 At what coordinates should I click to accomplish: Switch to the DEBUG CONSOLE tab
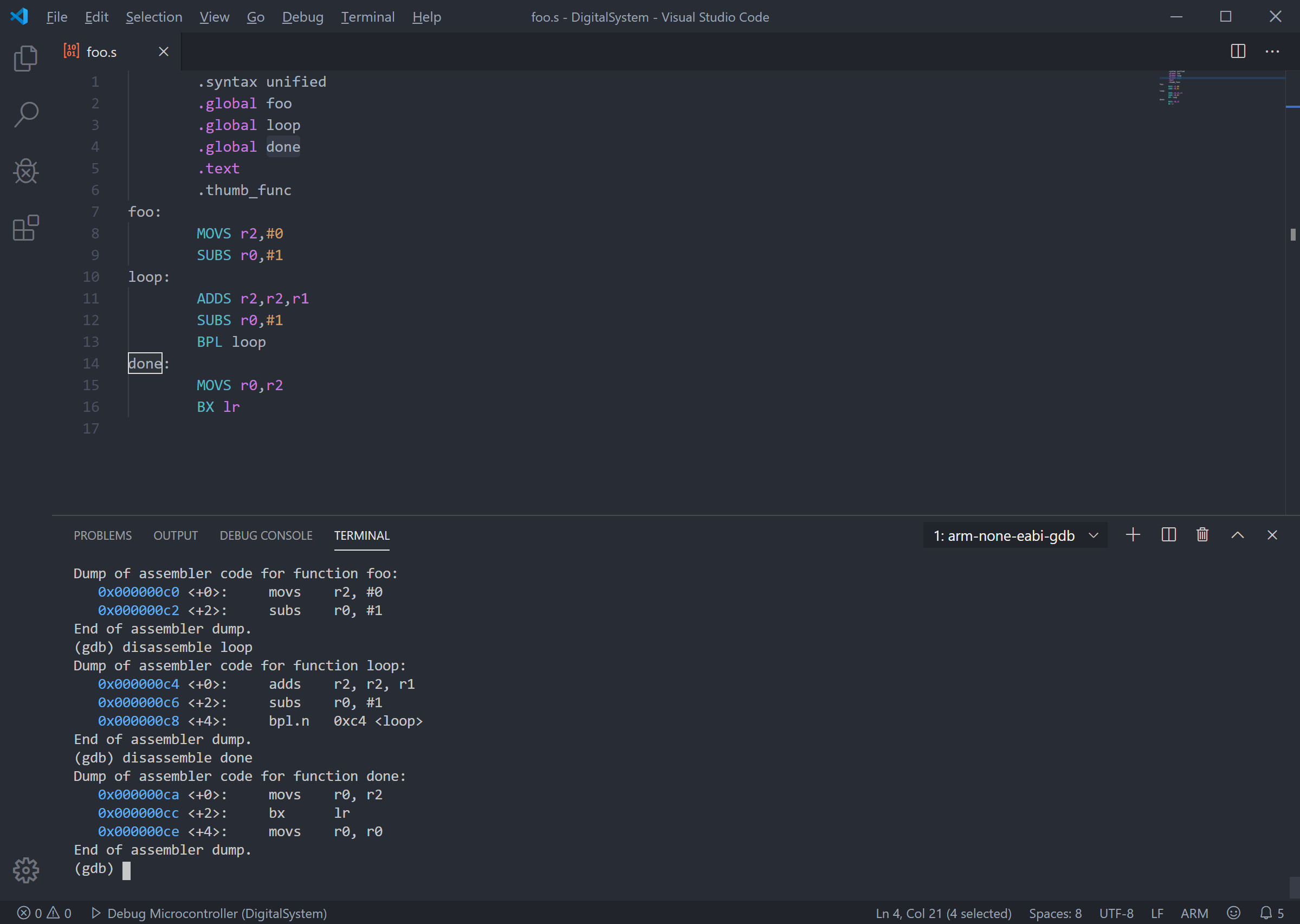tap(266, 535)
